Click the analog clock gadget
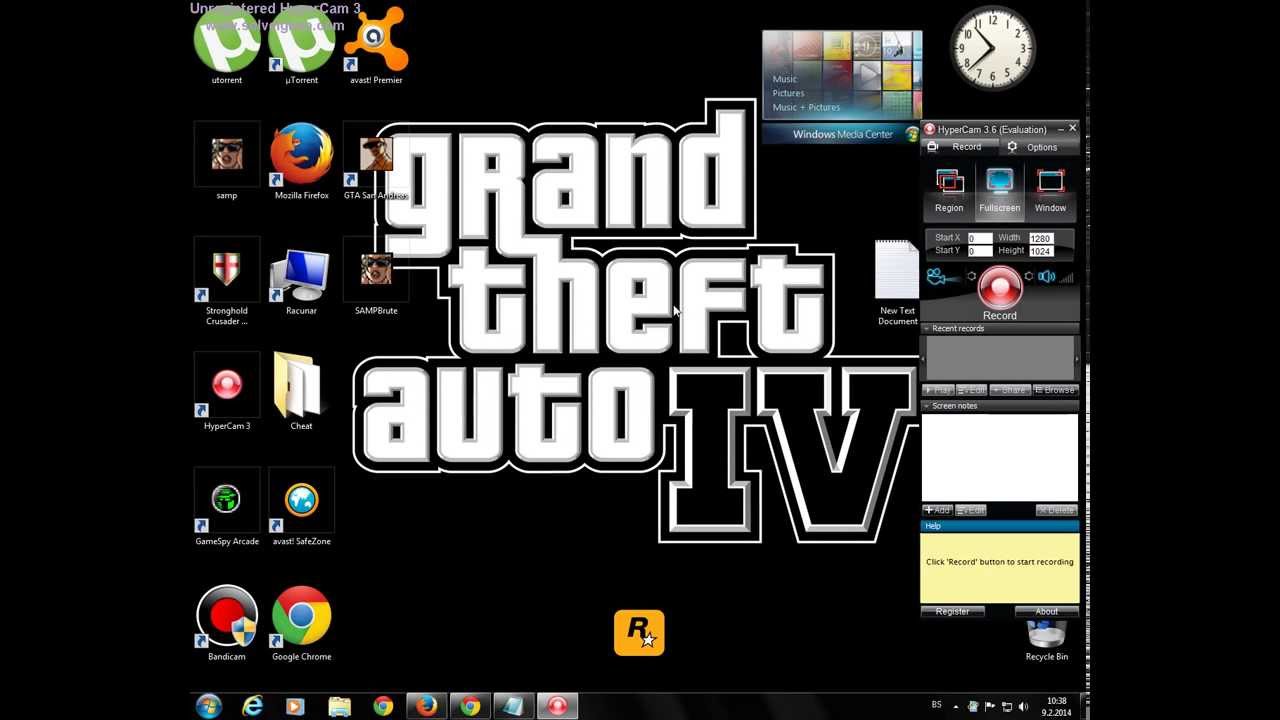 tap(992, 48)
